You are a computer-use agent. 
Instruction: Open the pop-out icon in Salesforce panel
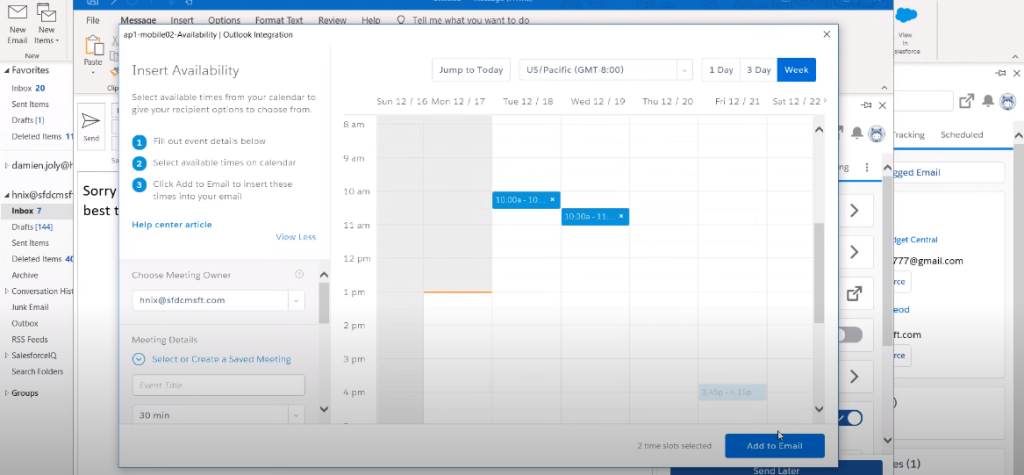[x=966, y=100]
